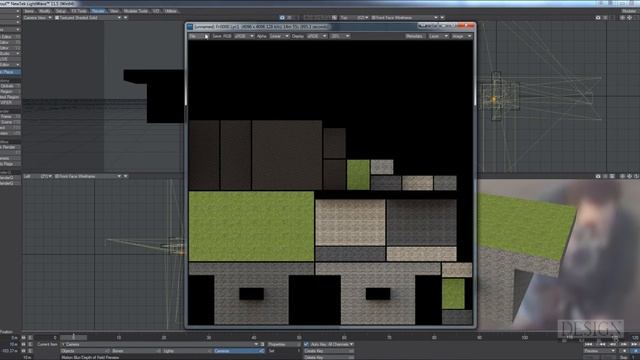This screenshot has height=360, width=640.
Task: Open the Textured Shaded Solid display mode dropdown
Action: pos(88,18)
